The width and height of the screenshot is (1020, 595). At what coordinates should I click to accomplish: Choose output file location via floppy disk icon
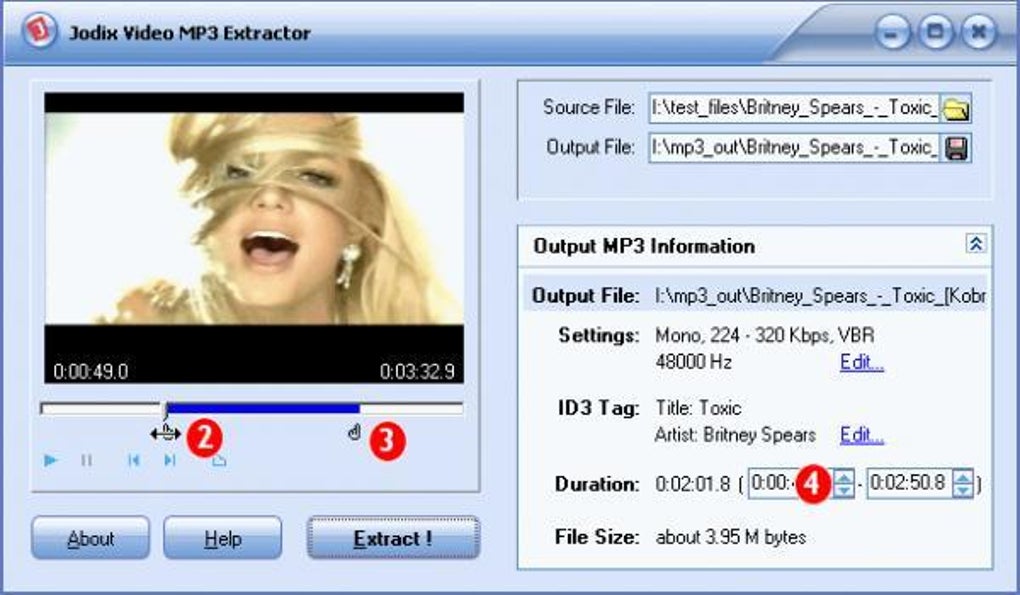[x=956, y=148]
